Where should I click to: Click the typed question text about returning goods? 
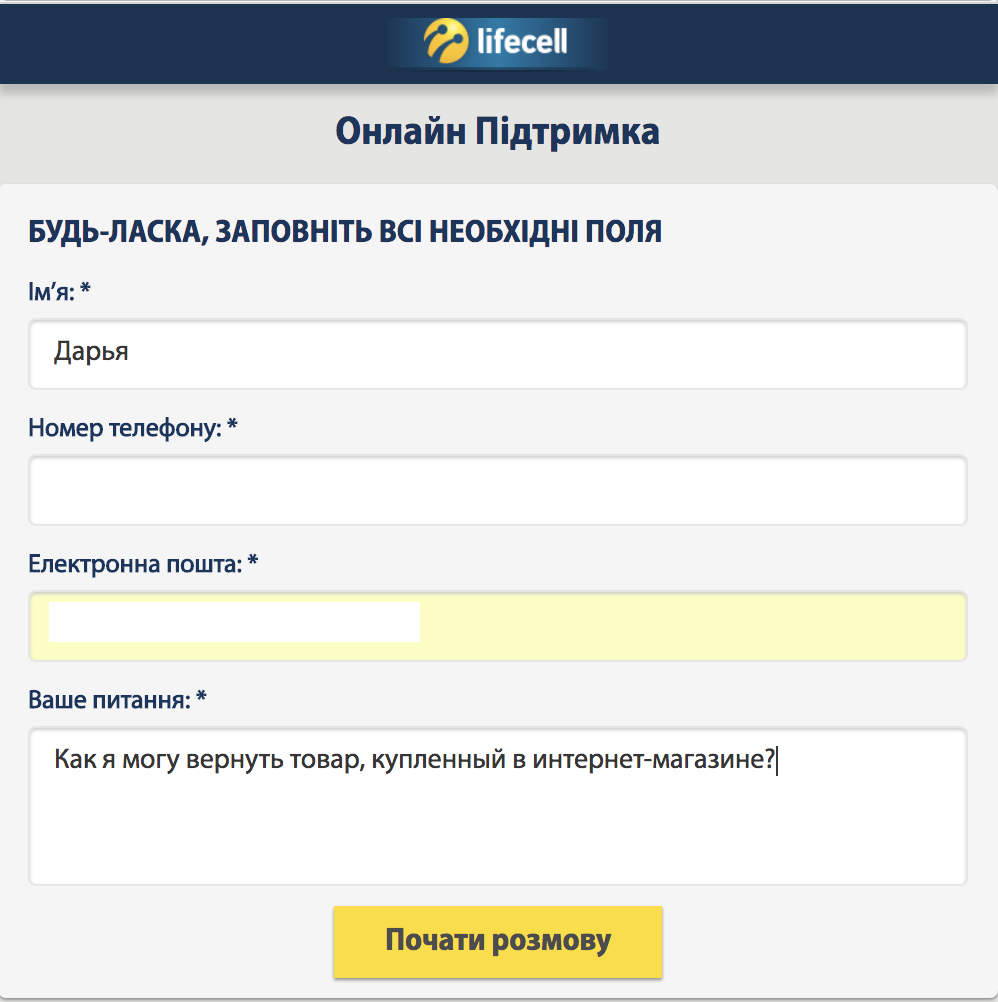[415, 760]
